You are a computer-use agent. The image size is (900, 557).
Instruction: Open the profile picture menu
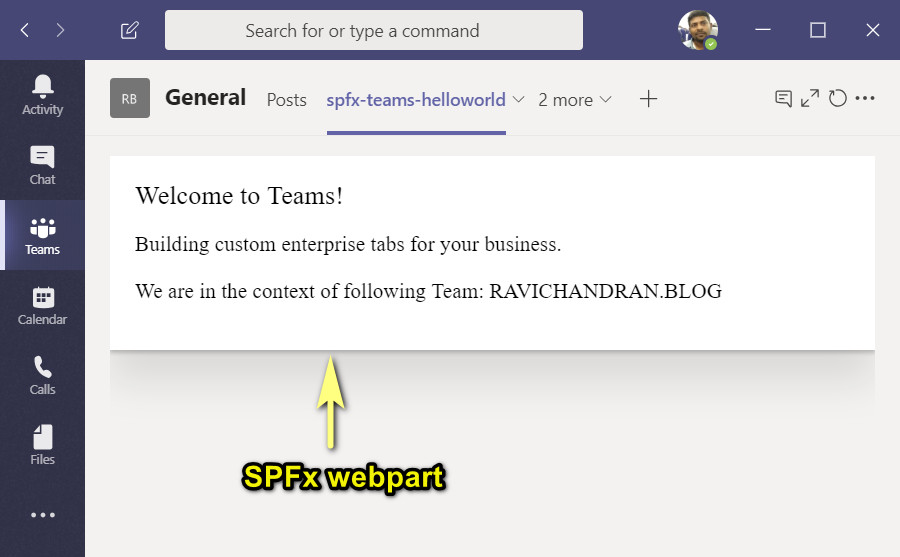pos(697,30)
